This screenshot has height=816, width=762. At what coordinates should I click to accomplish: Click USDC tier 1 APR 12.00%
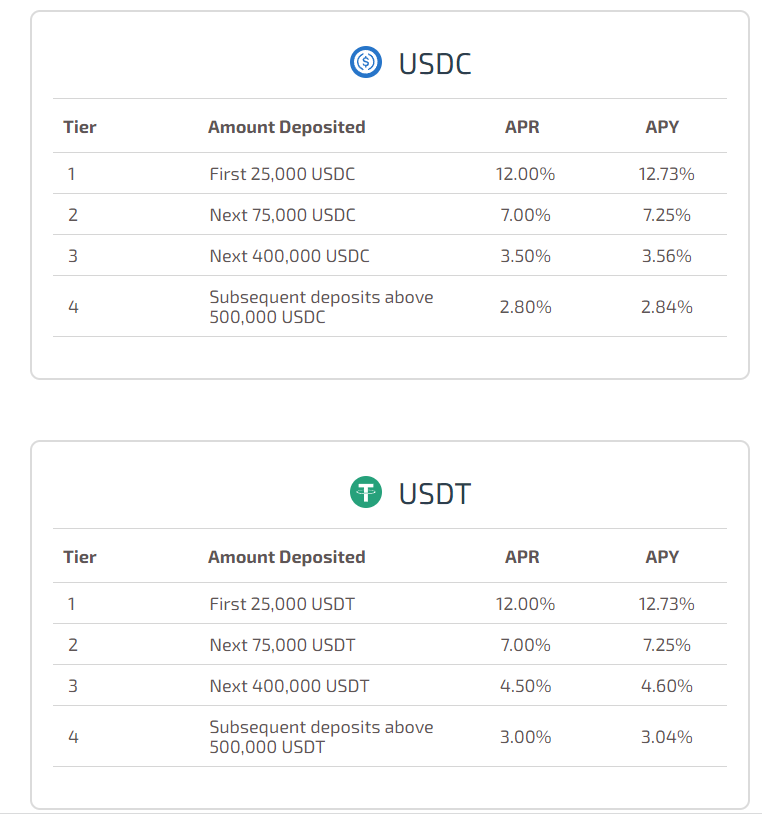coord(525,174)
